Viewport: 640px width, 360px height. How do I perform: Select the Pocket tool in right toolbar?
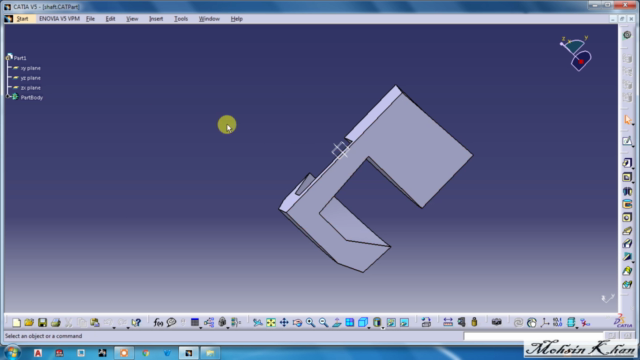[627, 177]
